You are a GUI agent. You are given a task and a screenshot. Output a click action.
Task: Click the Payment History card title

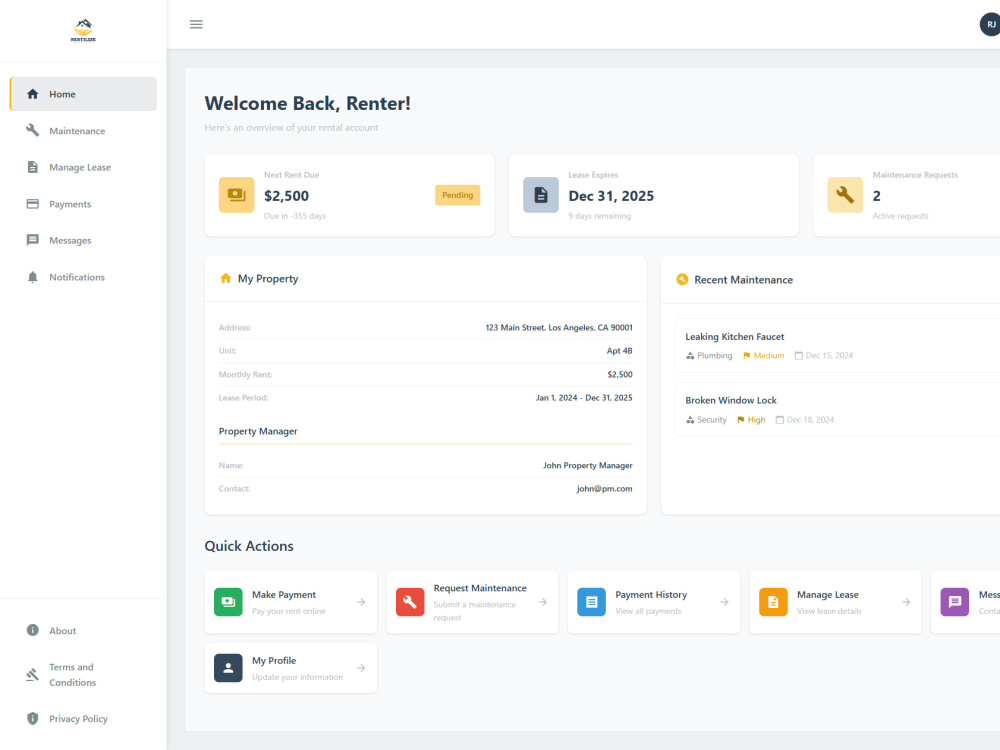(x=651, y=594)
